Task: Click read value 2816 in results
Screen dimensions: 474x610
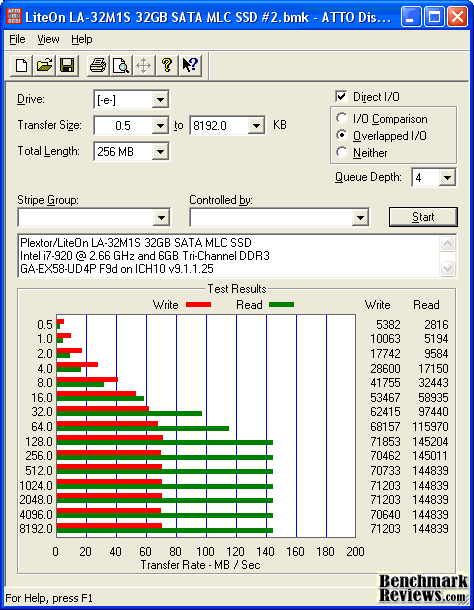Action: click(436, 324)
